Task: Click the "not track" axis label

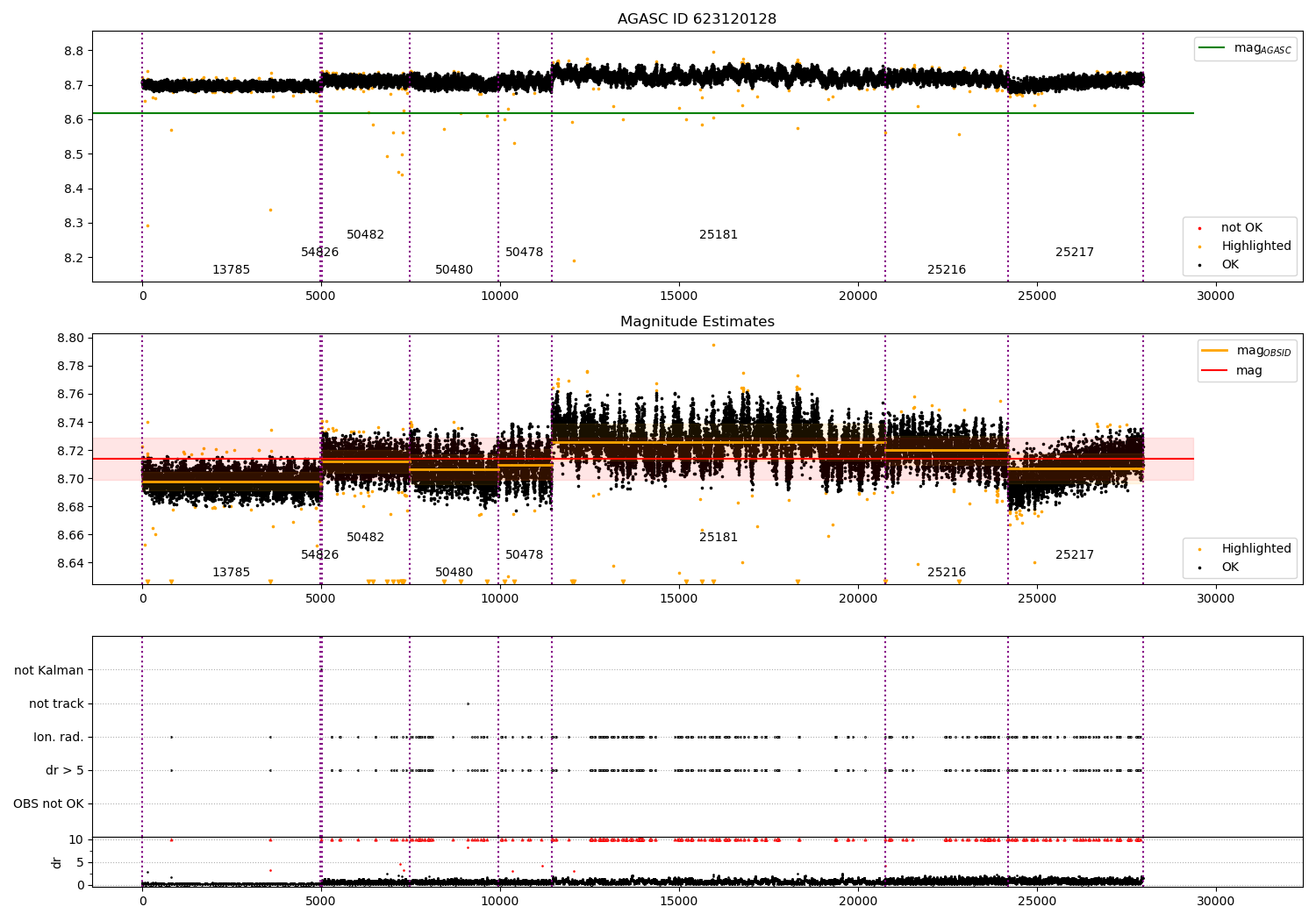Action: point(56,704)
